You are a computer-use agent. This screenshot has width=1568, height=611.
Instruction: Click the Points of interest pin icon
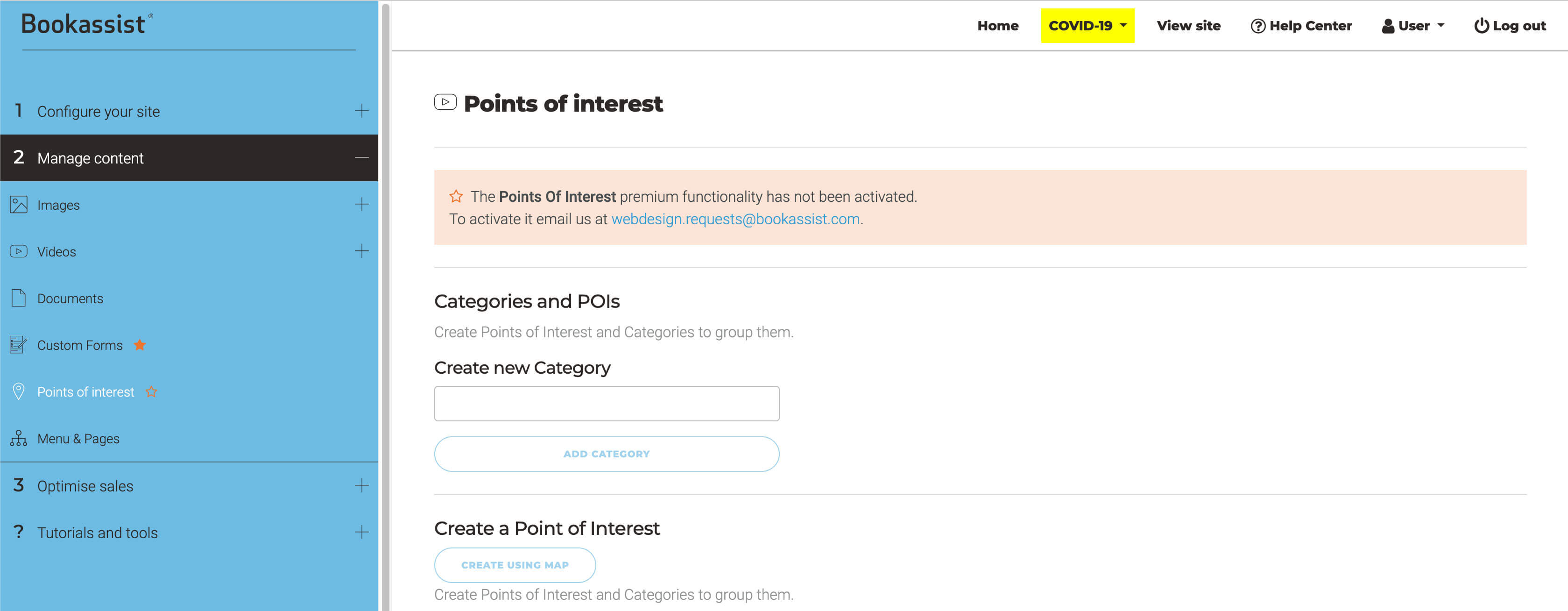19,391
